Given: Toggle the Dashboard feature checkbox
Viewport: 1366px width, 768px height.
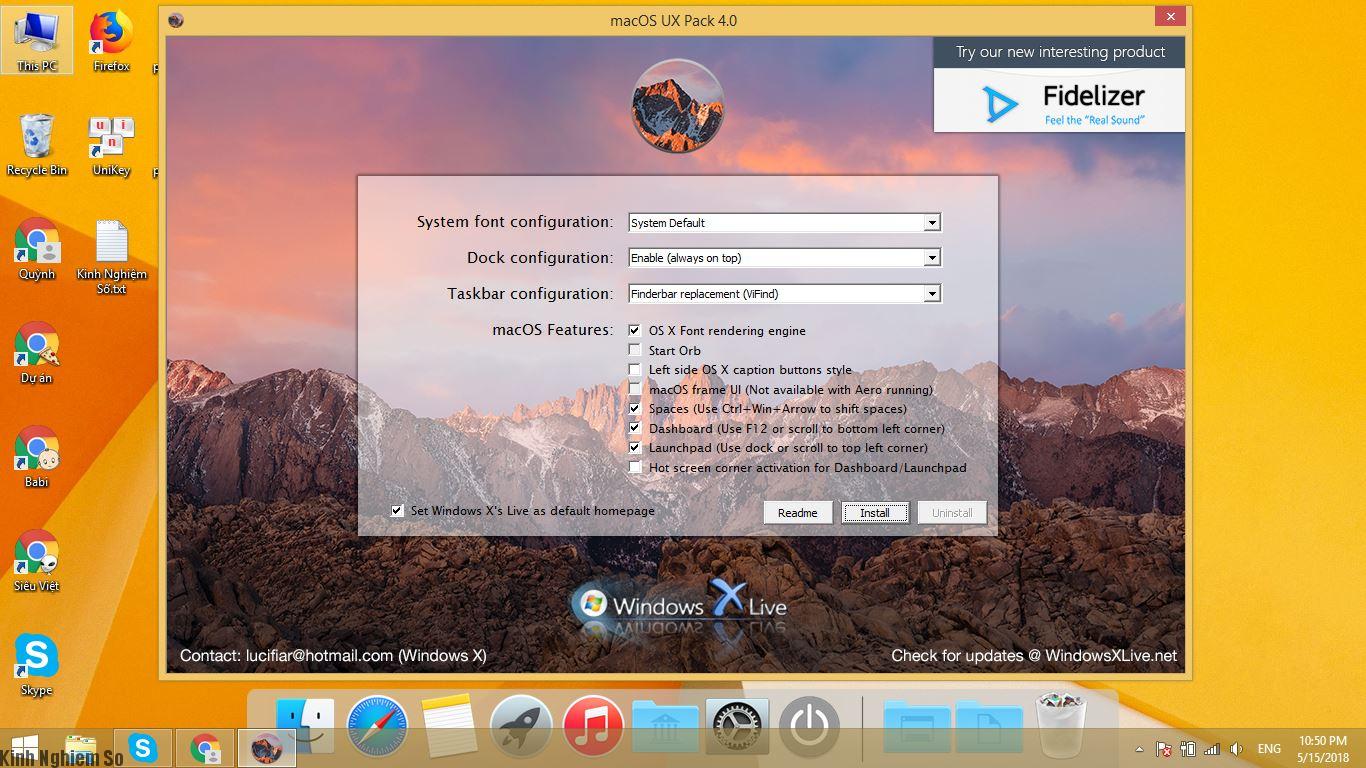Looking at the screenshot, I should (635, 428).
